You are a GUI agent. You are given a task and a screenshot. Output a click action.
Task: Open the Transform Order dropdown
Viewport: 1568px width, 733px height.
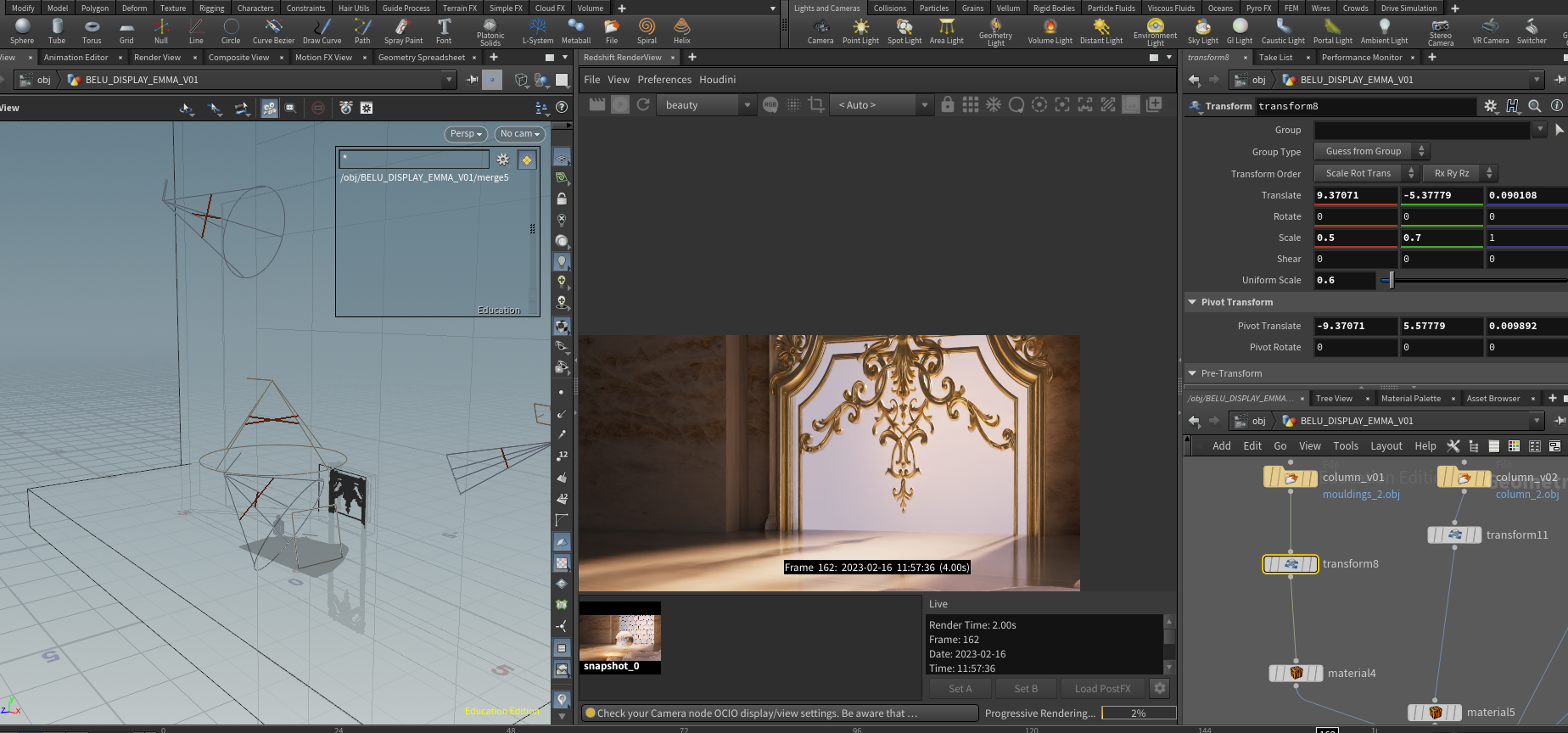tap(1365, 173)
